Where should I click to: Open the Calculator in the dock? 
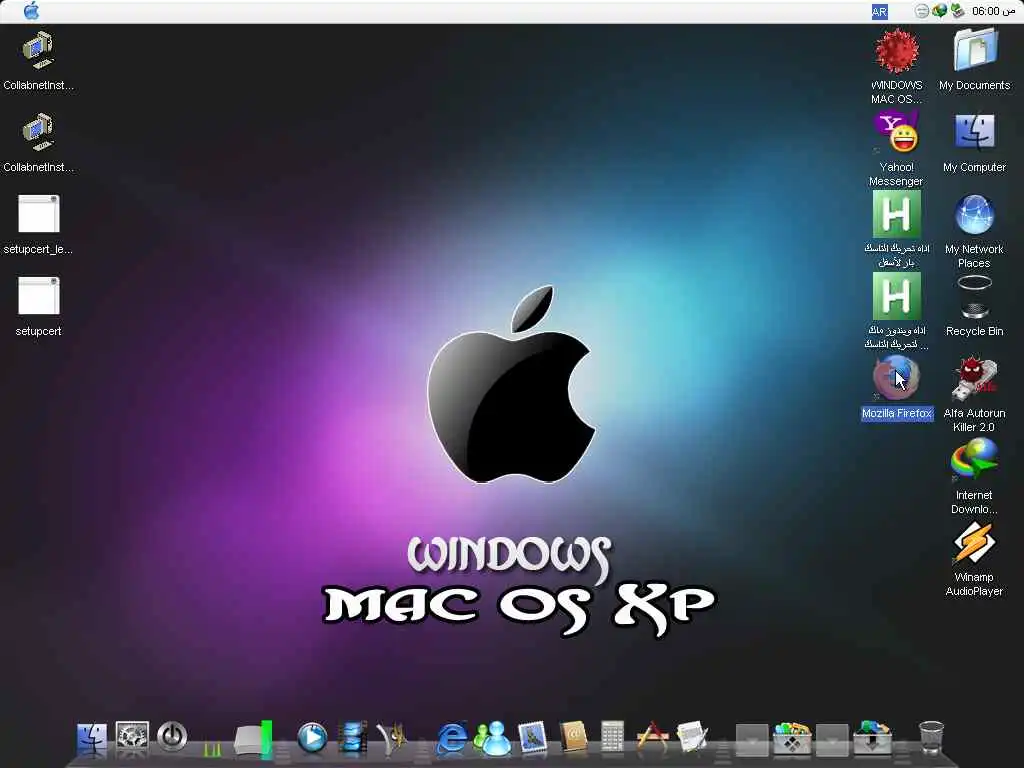click(612, 737)
